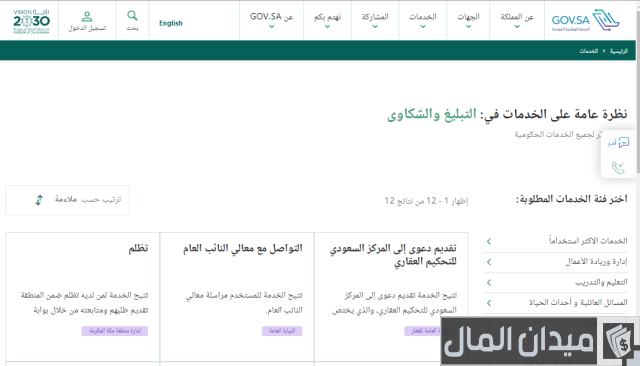The width and height of the screenshot is (640, 366).
Task: Open the ترتيب حسب ملاءمة sort dropdown
Action: [x=67, y=200]
